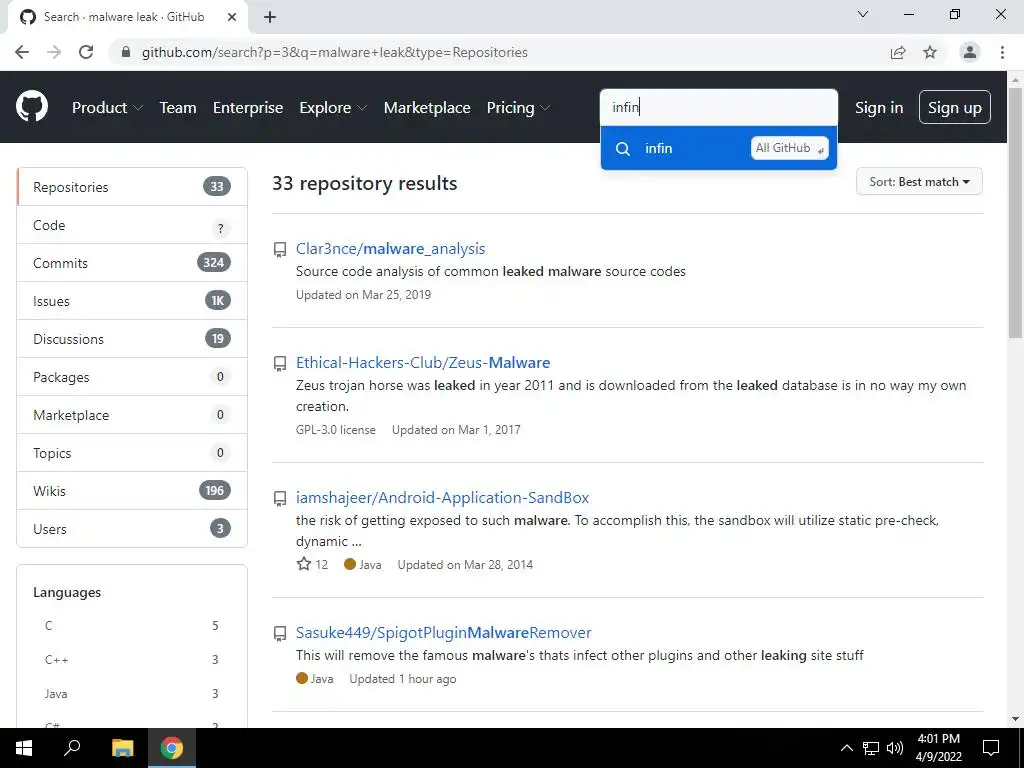Show hidden tray icons chevron
The width and height of the screenshot is (1024, 768).
[846, 748]
